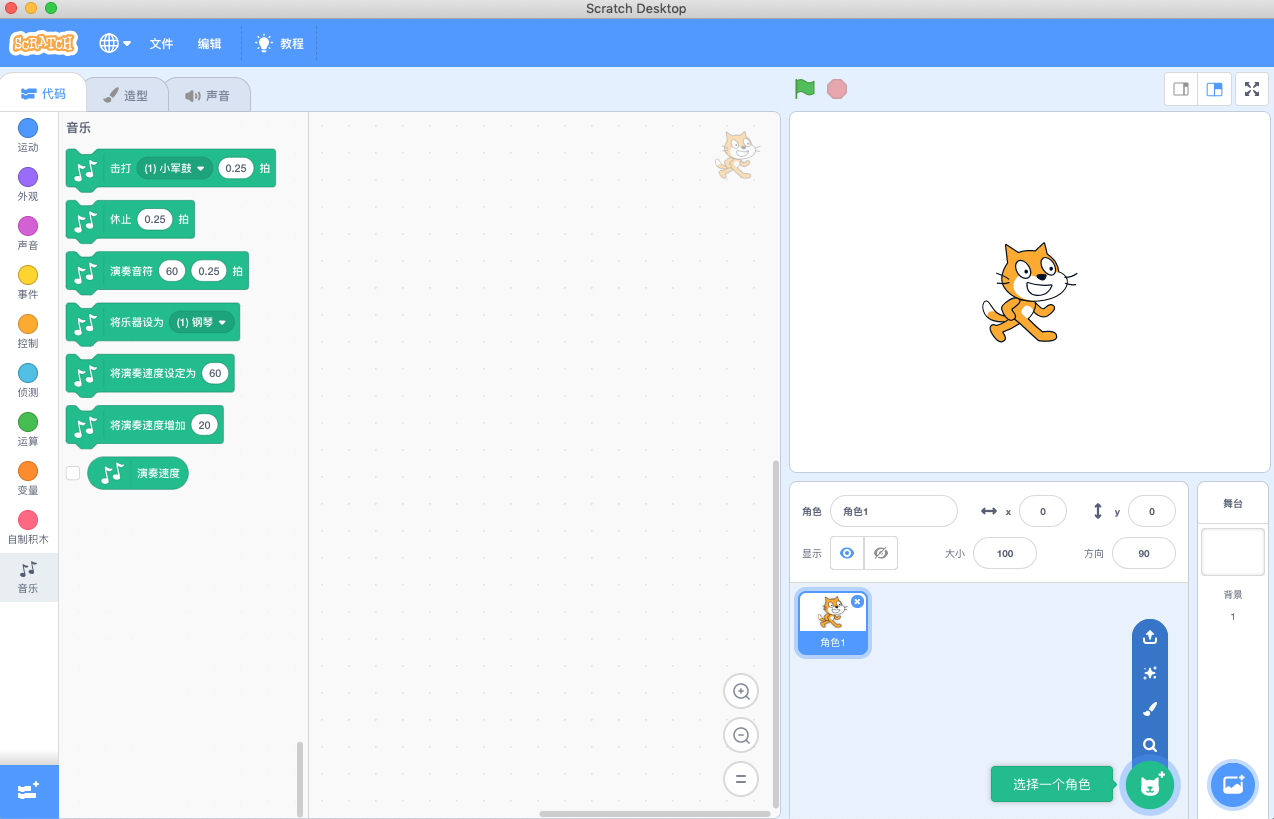Select the 控制 block category
This screenshot has width=1274, height=819.
(x=28, y=331)
